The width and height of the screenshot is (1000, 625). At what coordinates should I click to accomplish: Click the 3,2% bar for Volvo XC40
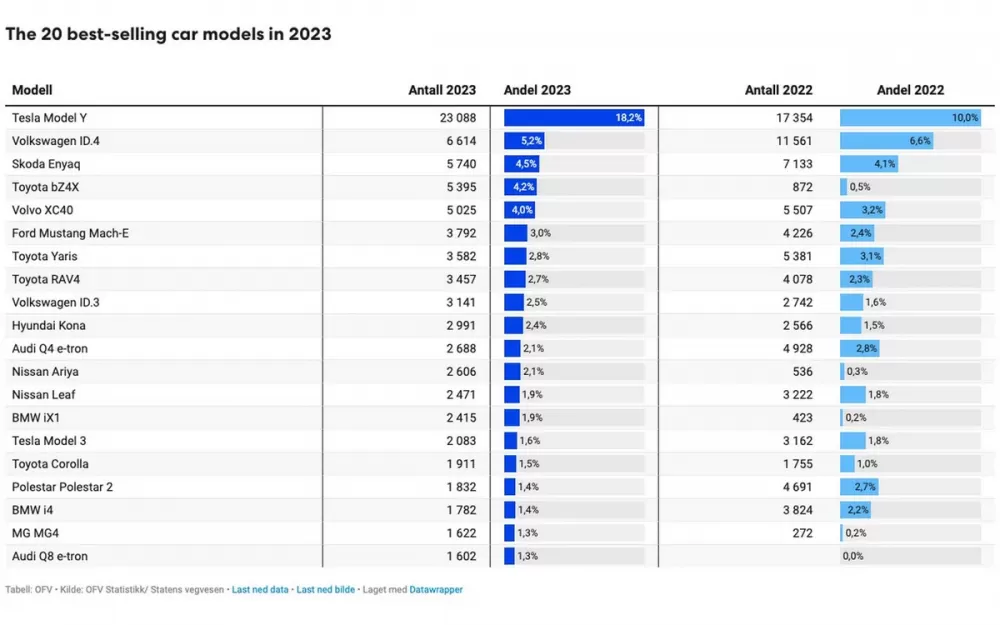(x=862, y=210)
